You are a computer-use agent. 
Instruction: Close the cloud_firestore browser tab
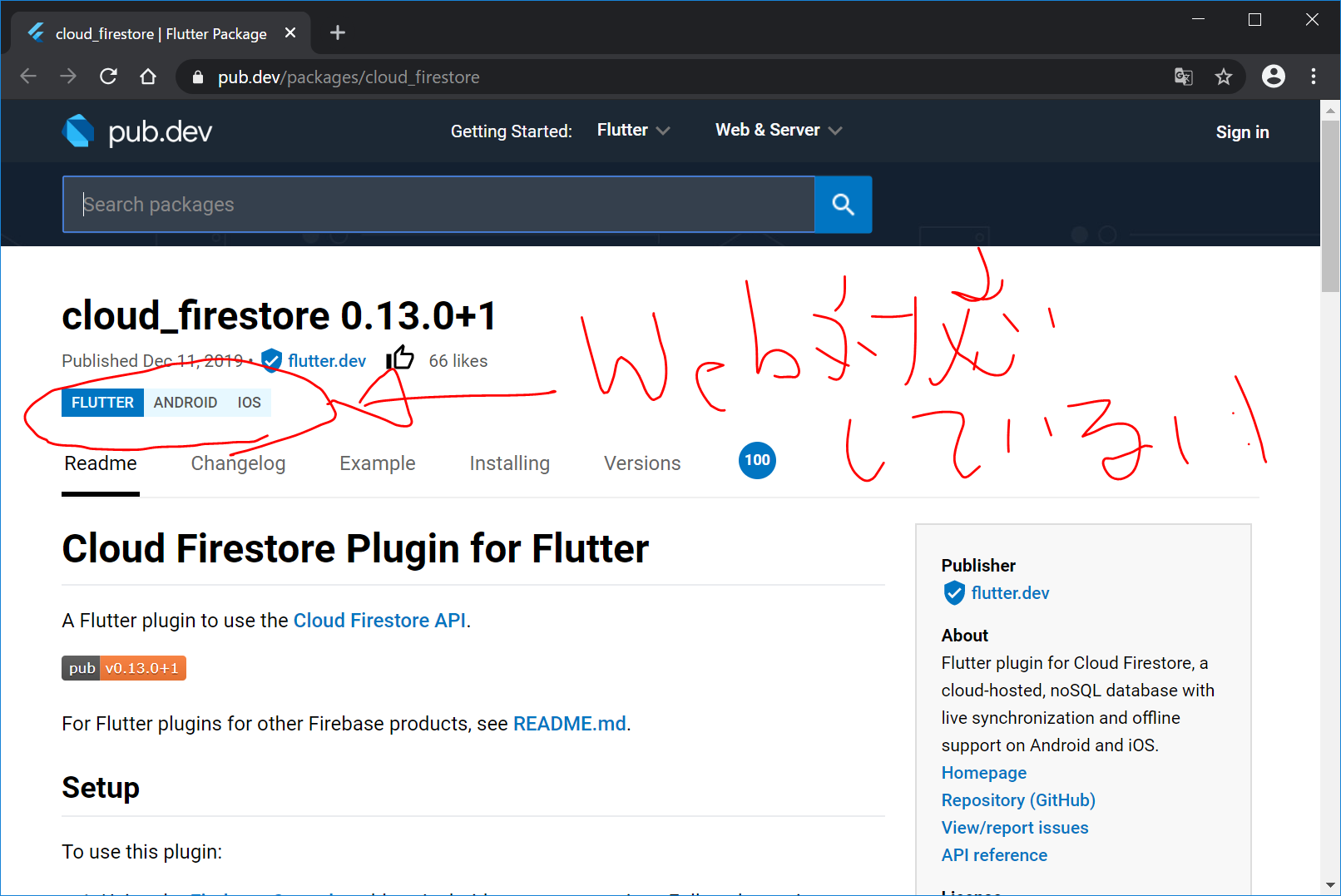[x=290, y=33]
